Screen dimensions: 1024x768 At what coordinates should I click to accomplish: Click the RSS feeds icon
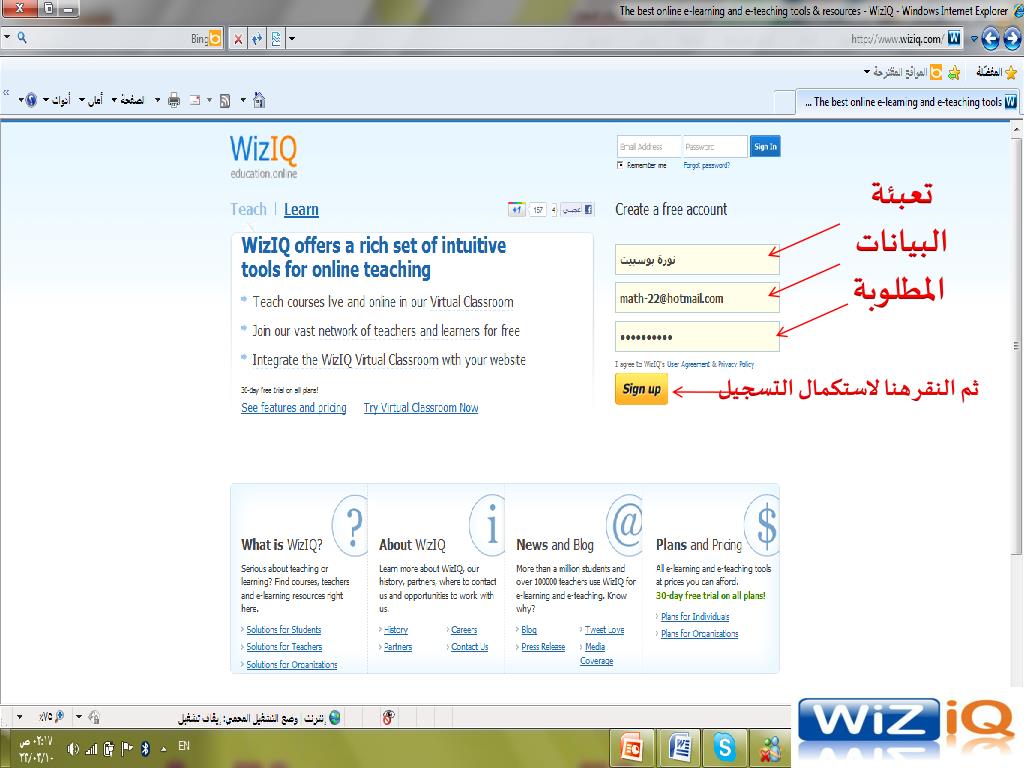pos(225,101)
